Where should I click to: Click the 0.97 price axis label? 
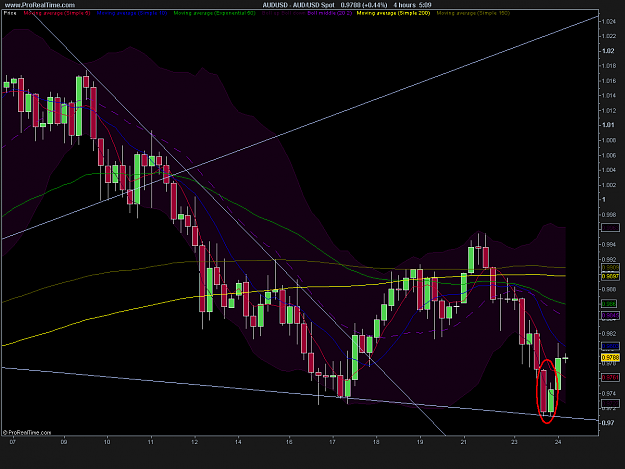(608, 423)
